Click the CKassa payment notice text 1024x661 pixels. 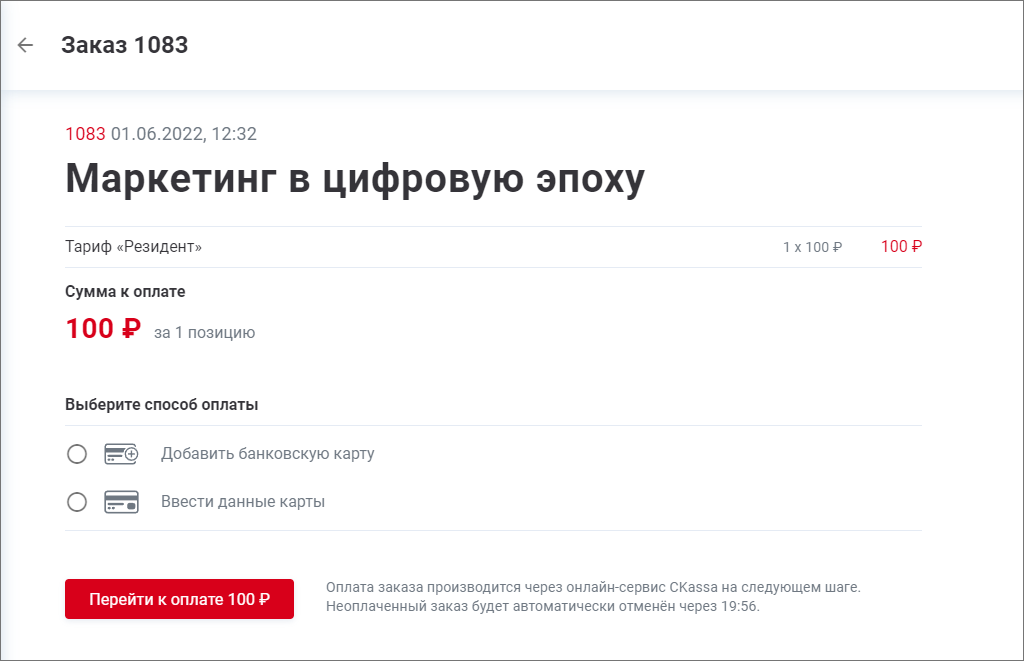pos(592,596)
